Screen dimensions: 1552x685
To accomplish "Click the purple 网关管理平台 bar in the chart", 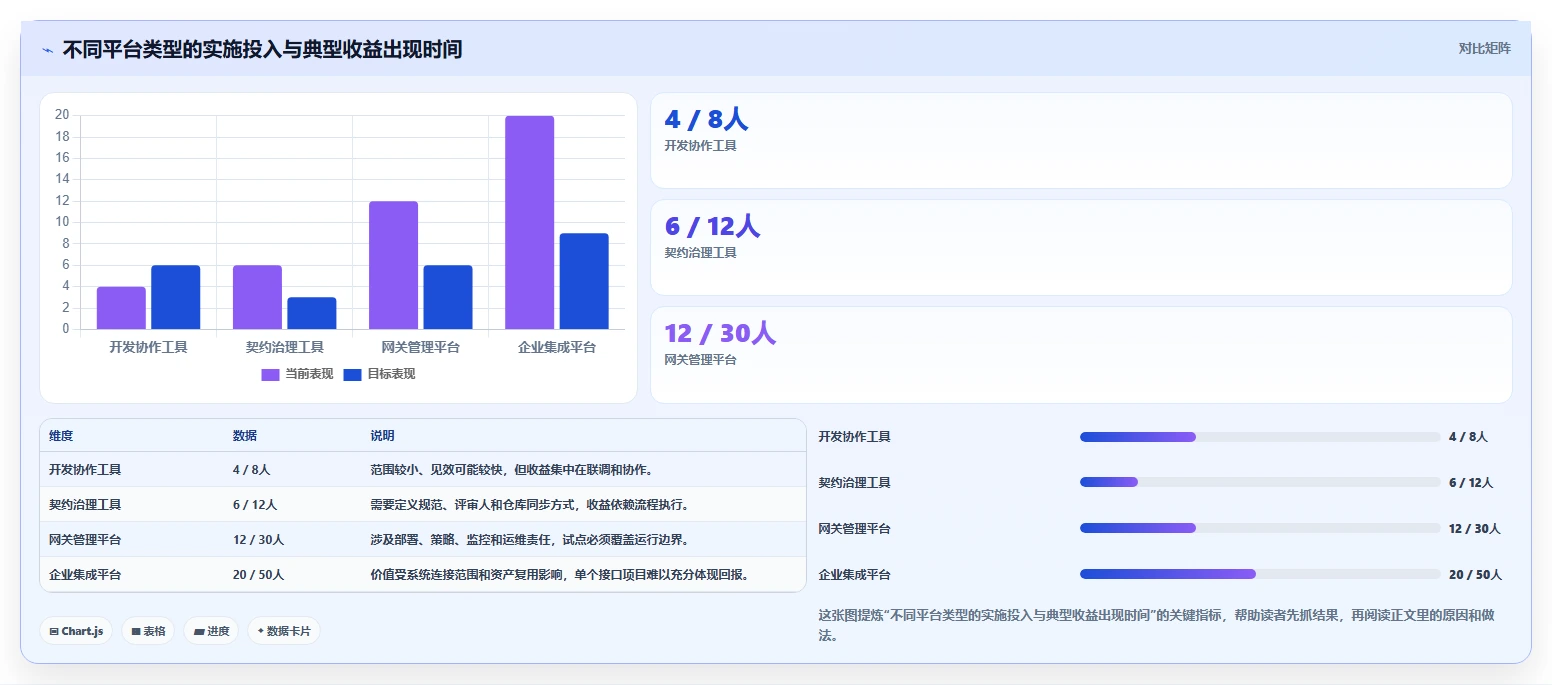I will coord(393,265).
